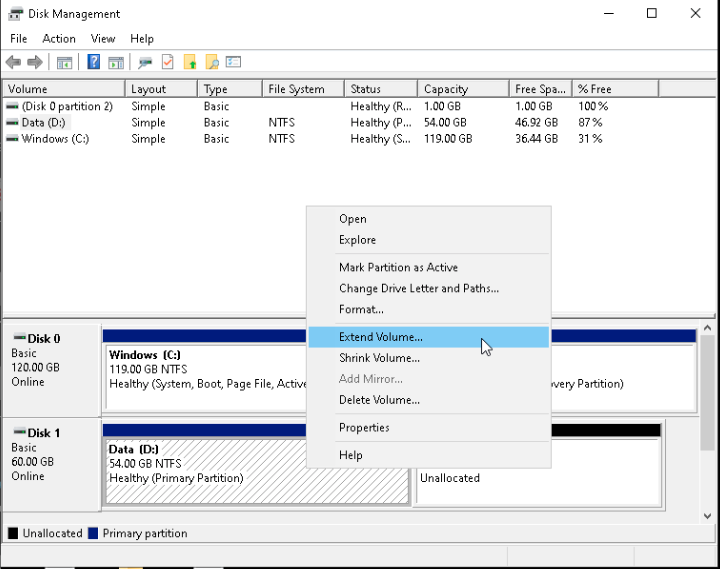Image resolution: width=720 pixels, height=569 pixels.
Task: Click folder with magnifier toolbar icon
Action: point(212,62)
